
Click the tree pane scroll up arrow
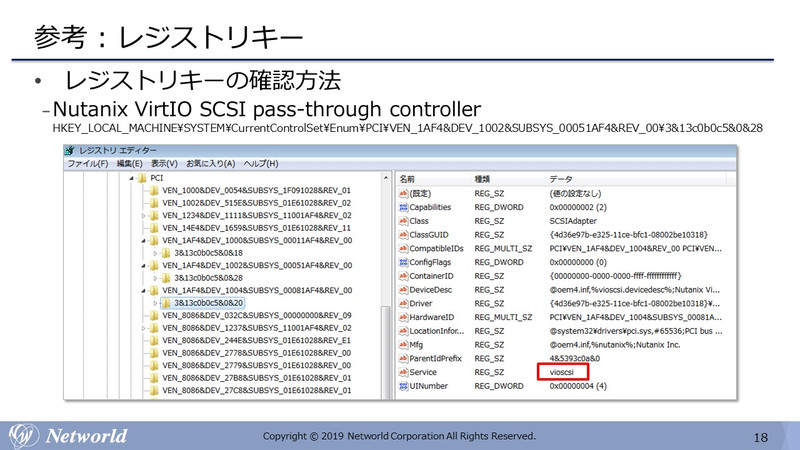386,179
